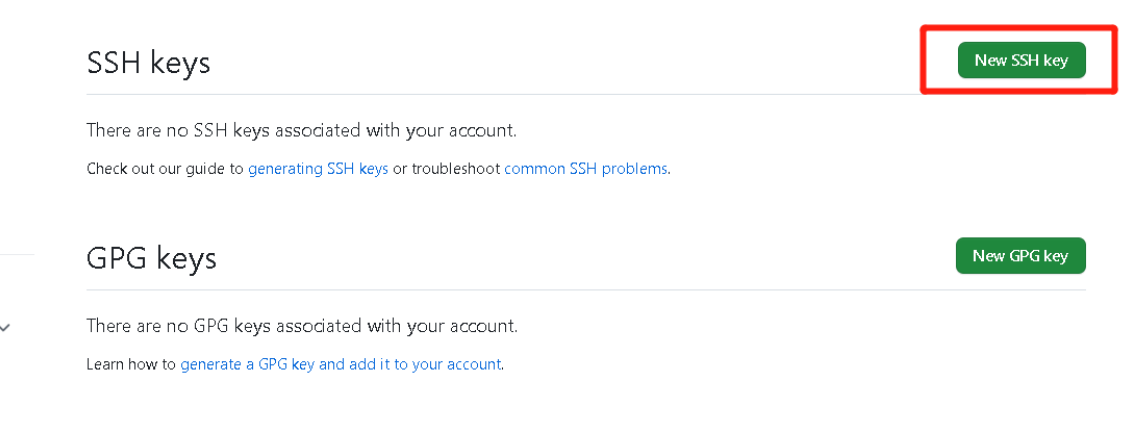Viewport: 1124px width, 426px height.
Task: Click the New GPG key button
Action: 1020,256
